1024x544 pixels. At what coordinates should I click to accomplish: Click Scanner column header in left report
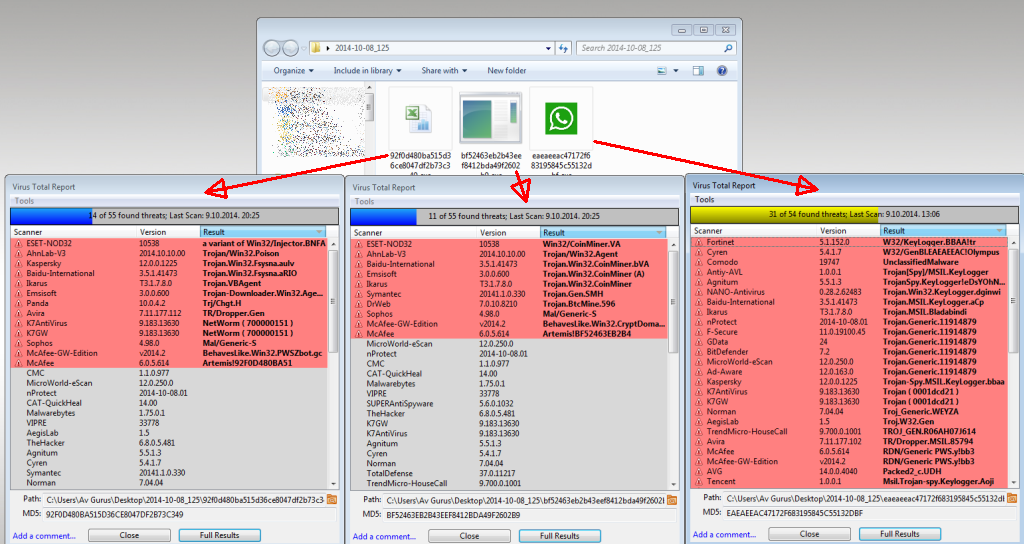(x=73, y=232)
